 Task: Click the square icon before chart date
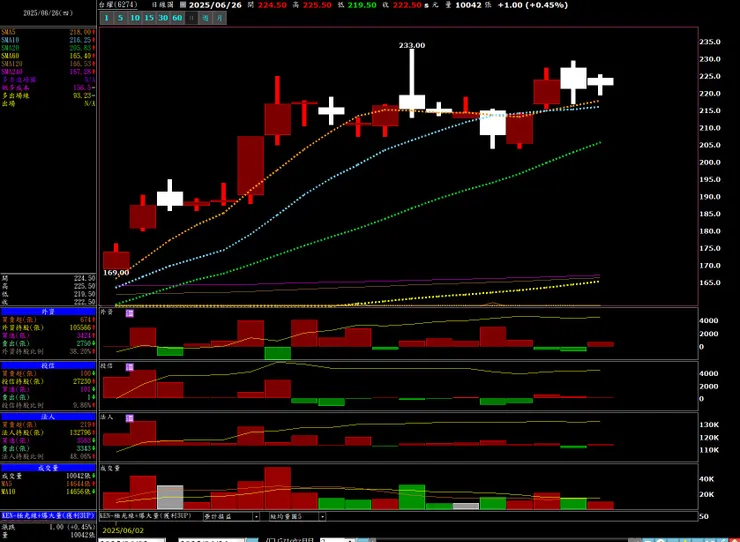183,5
